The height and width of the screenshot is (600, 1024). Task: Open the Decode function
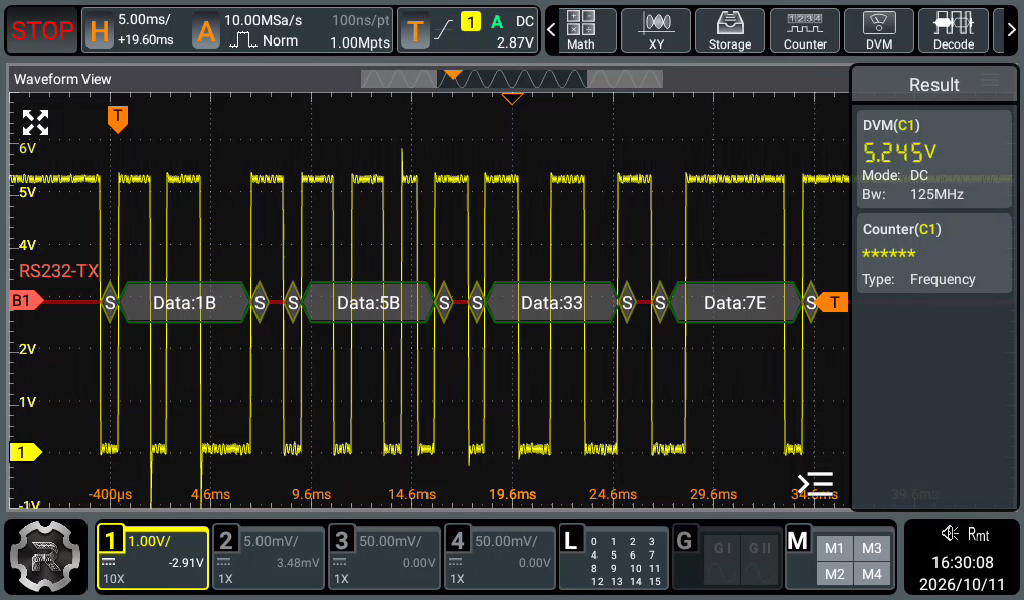[x=953, y=30]
